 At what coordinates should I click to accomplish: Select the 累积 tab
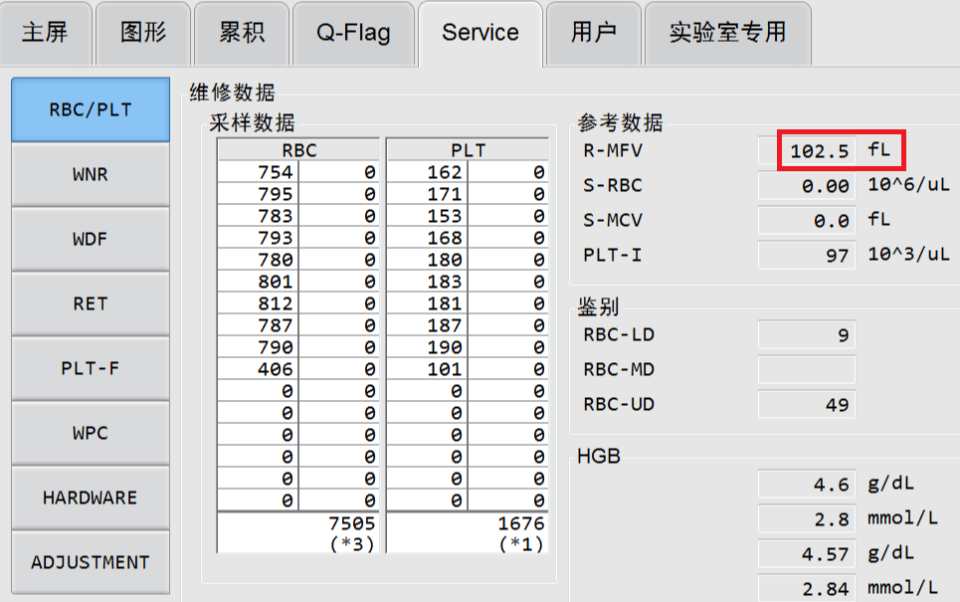click(x=241, y=33)
